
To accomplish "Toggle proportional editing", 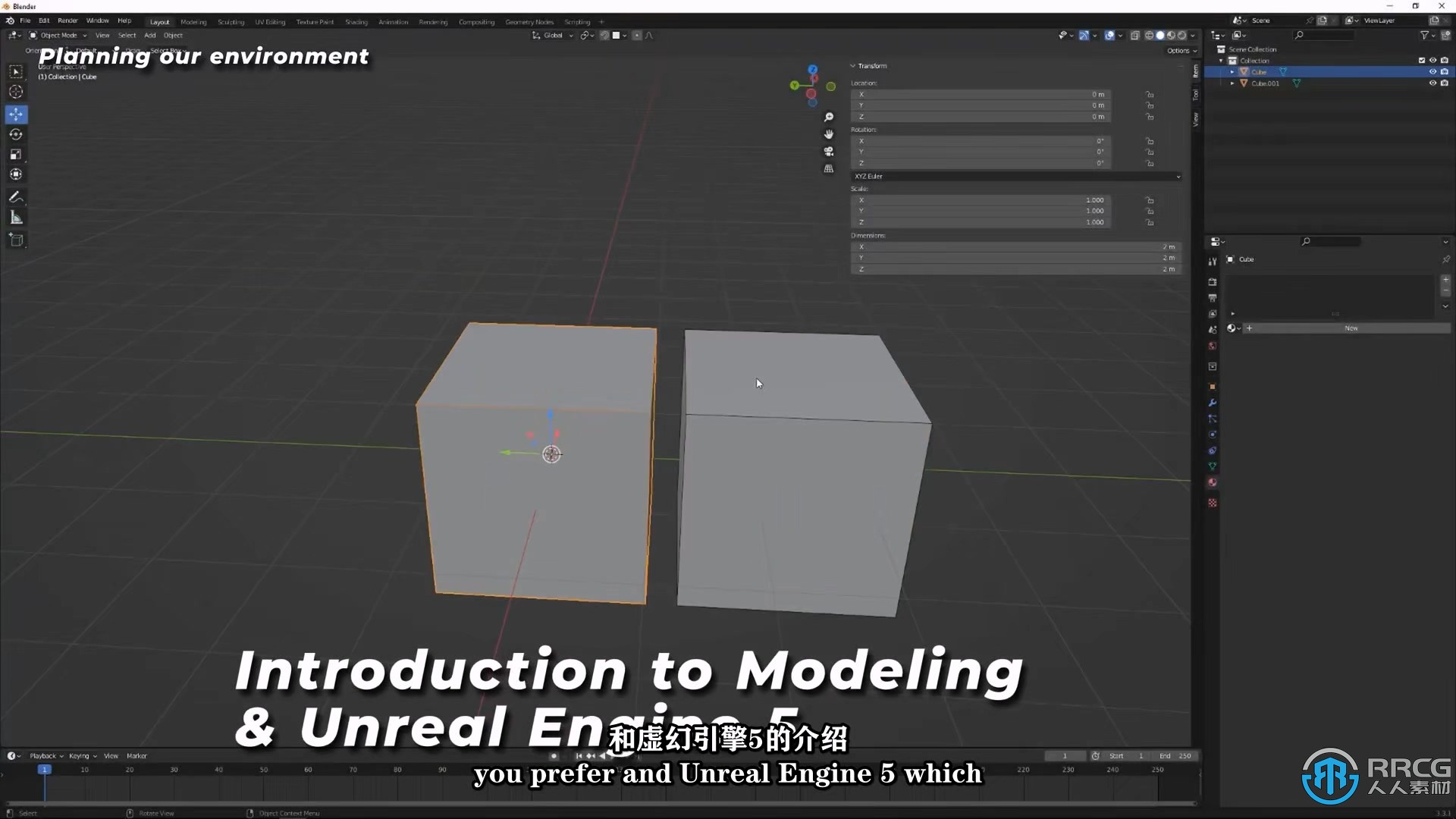I will click(636, 36).
